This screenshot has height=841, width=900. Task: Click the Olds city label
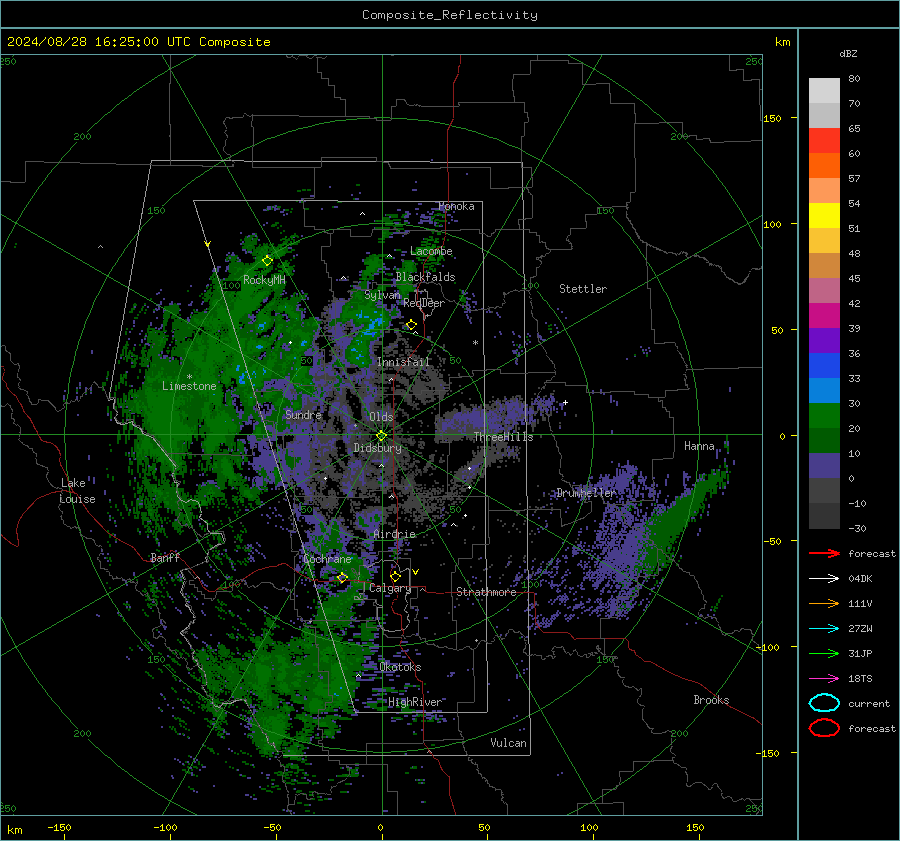click(x=381, y=417)
